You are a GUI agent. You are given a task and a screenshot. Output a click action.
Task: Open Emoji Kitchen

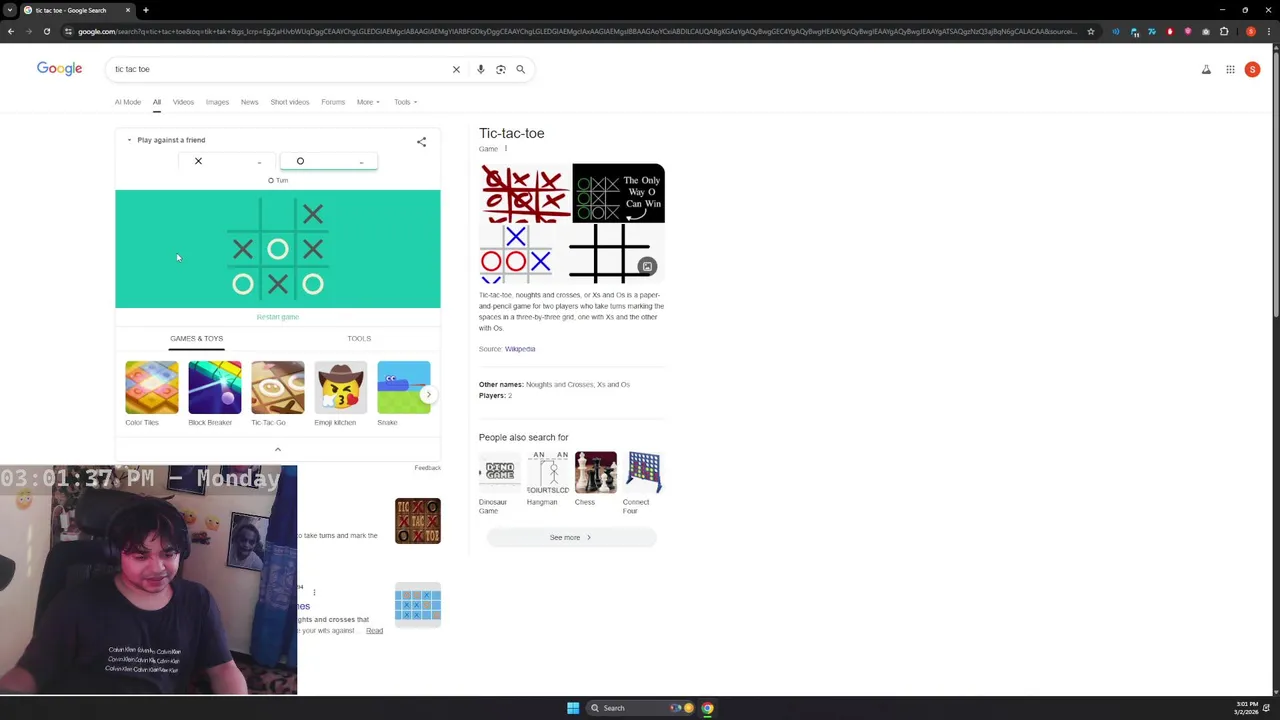340,394
